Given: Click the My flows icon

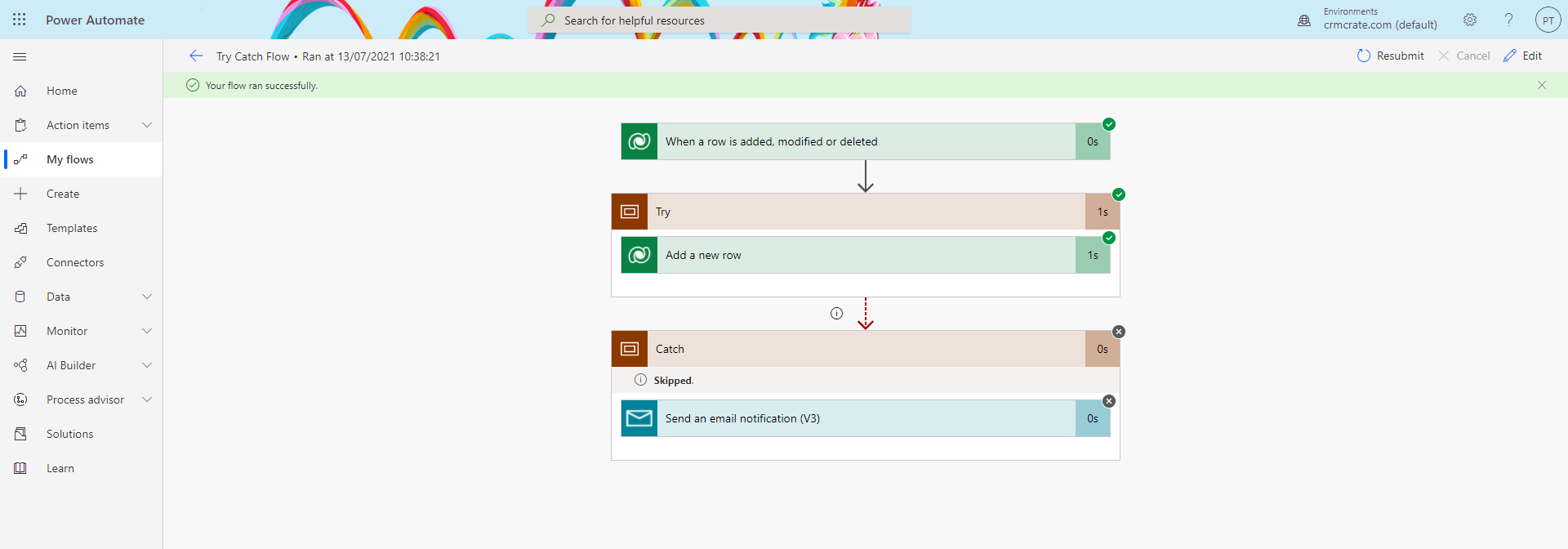Looking at the screenshot, I should 21,159.
